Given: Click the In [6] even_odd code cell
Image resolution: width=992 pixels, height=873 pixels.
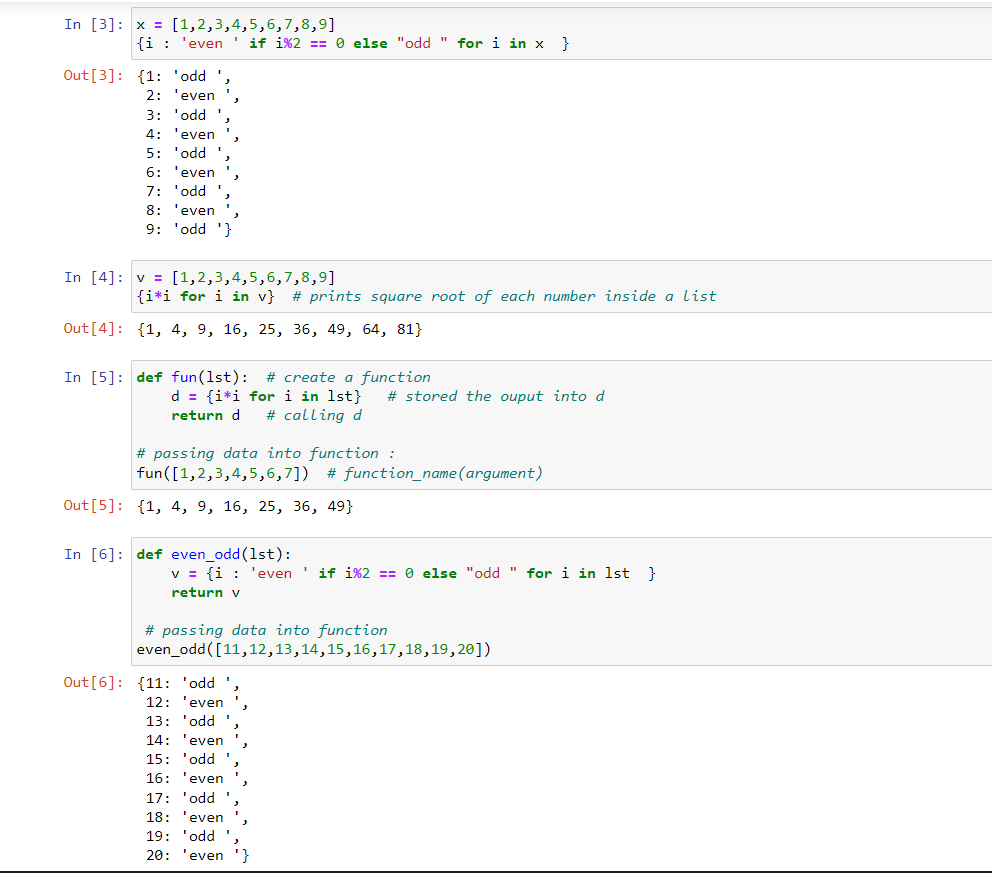Looking at the screenshot, I should point(562,602).
